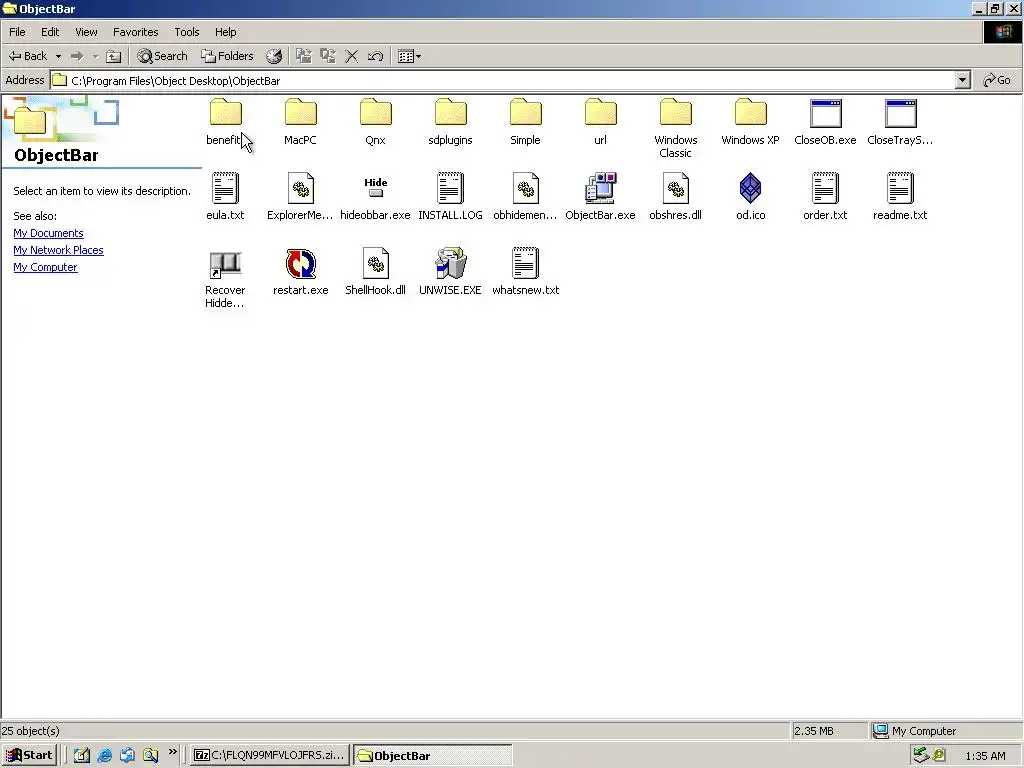Viewport: 1024px width, 768px height.
Task: Click the taskbar clock showing 1:35 AM
Action: tap(985, 756)
